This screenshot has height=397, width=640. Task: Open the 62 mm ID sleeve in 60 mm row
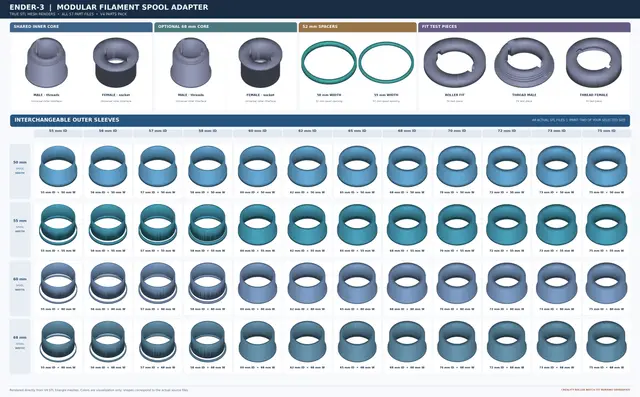pyautogui.click(x=307, y=283)
